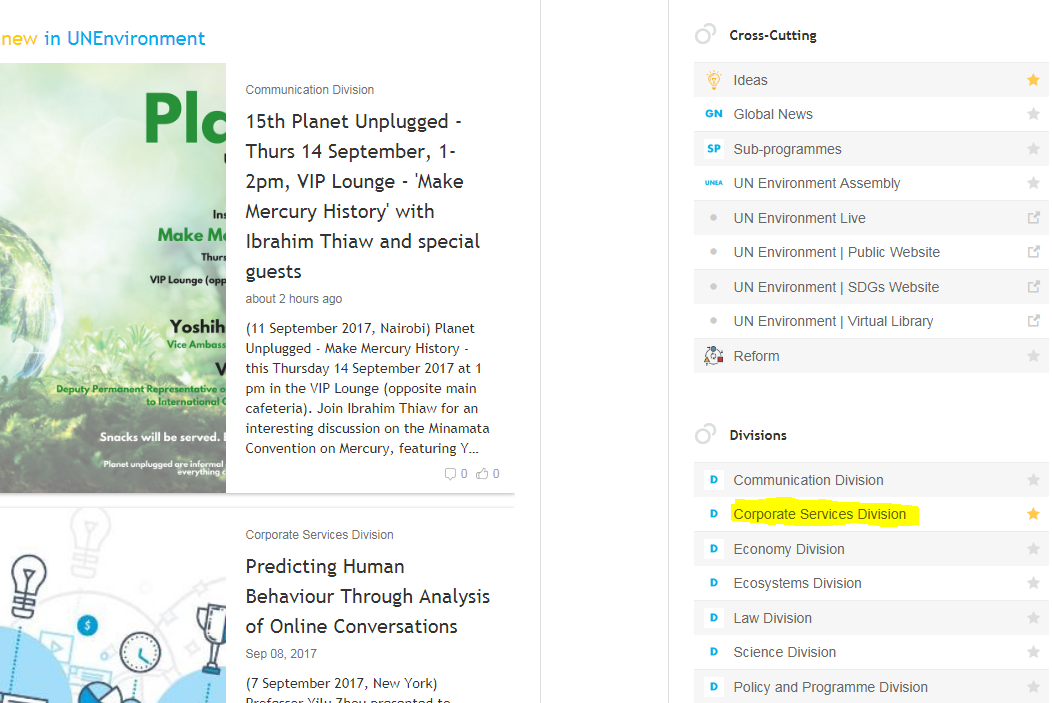Click Communication Division label above first article
Image resolution: width=1052 pixels, height=703 pixels.
point(309,90)
